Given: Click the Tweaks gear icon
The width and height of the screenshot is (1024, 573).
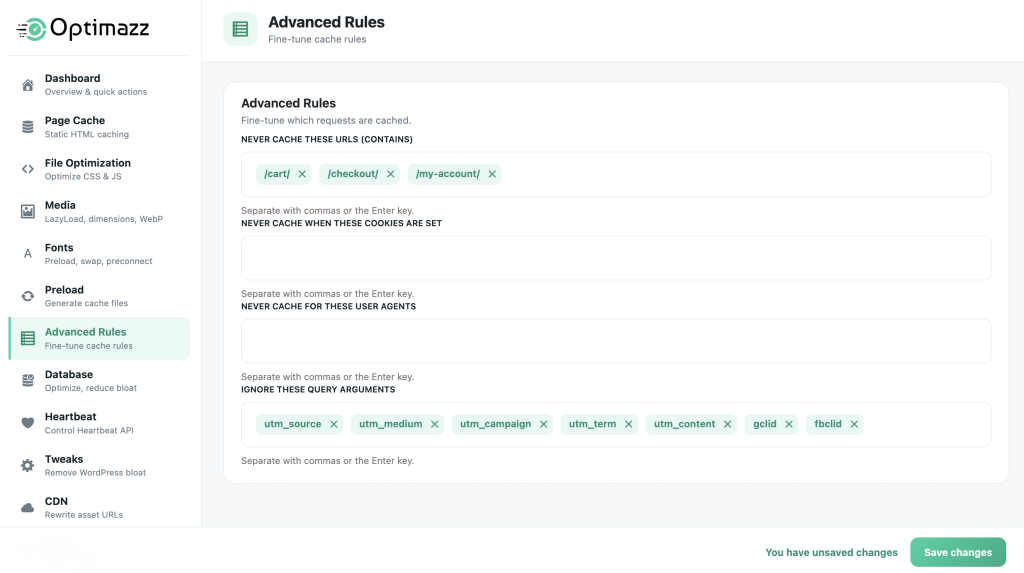Looking at the screenshot, I should pos(27,465).
